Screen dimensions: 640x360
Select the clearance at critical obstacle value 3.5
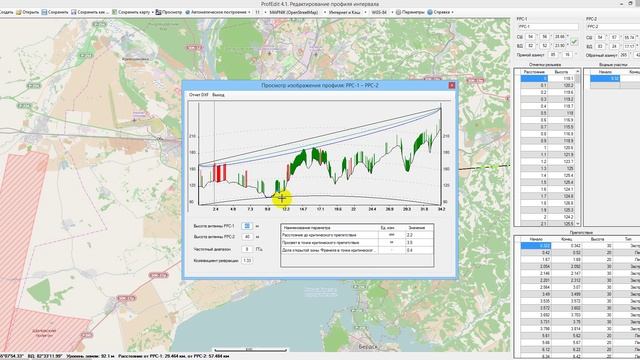point(419,242)
